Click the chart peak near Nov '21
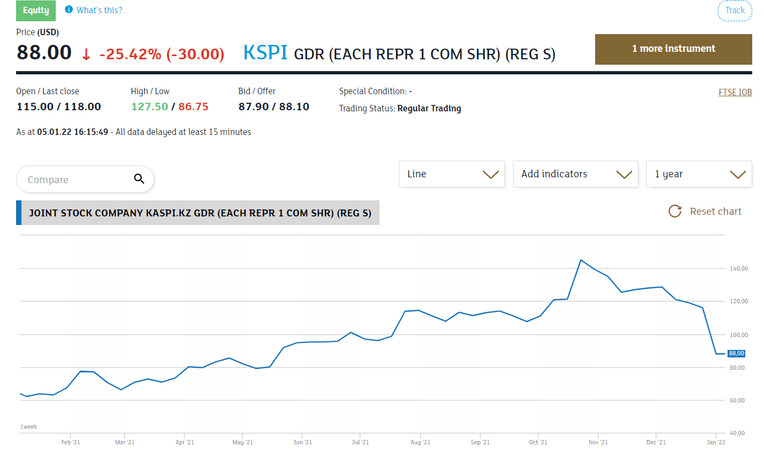Viewport: 764px width, 450px height. pyautogui.click(x=580, y=261)
